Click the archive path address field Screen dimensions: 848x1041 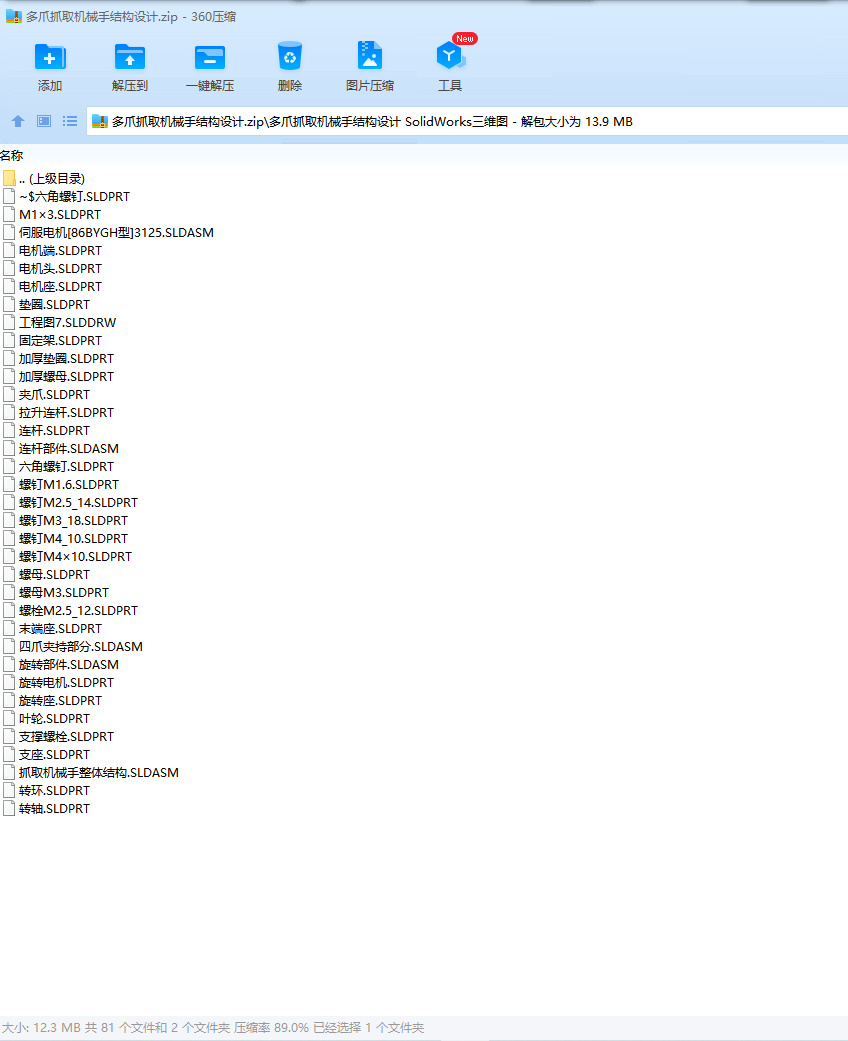pyautogui.click(x=467, y=121)
